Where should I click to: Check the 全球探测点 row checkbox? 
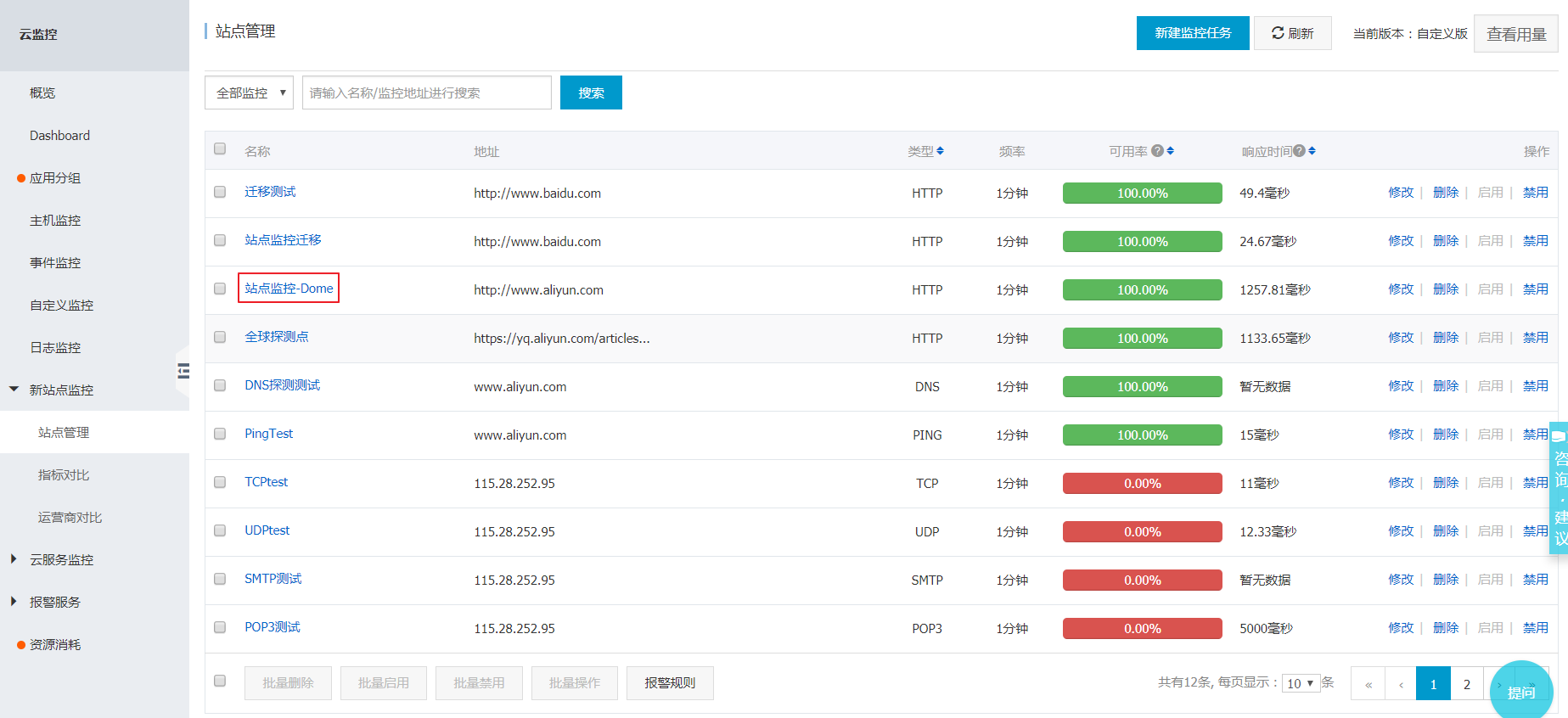pyautogui.click(x=220, y=337)
